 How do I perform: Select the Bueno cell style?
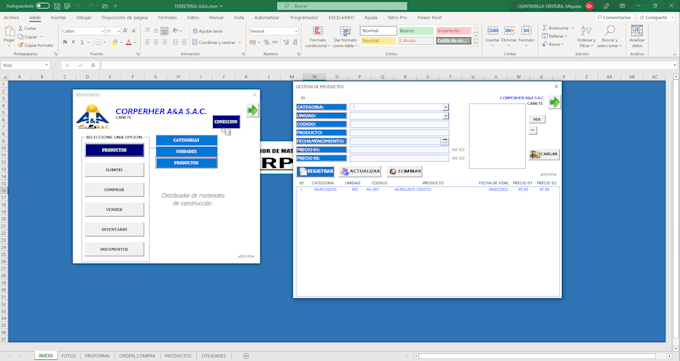click(416, 31)
